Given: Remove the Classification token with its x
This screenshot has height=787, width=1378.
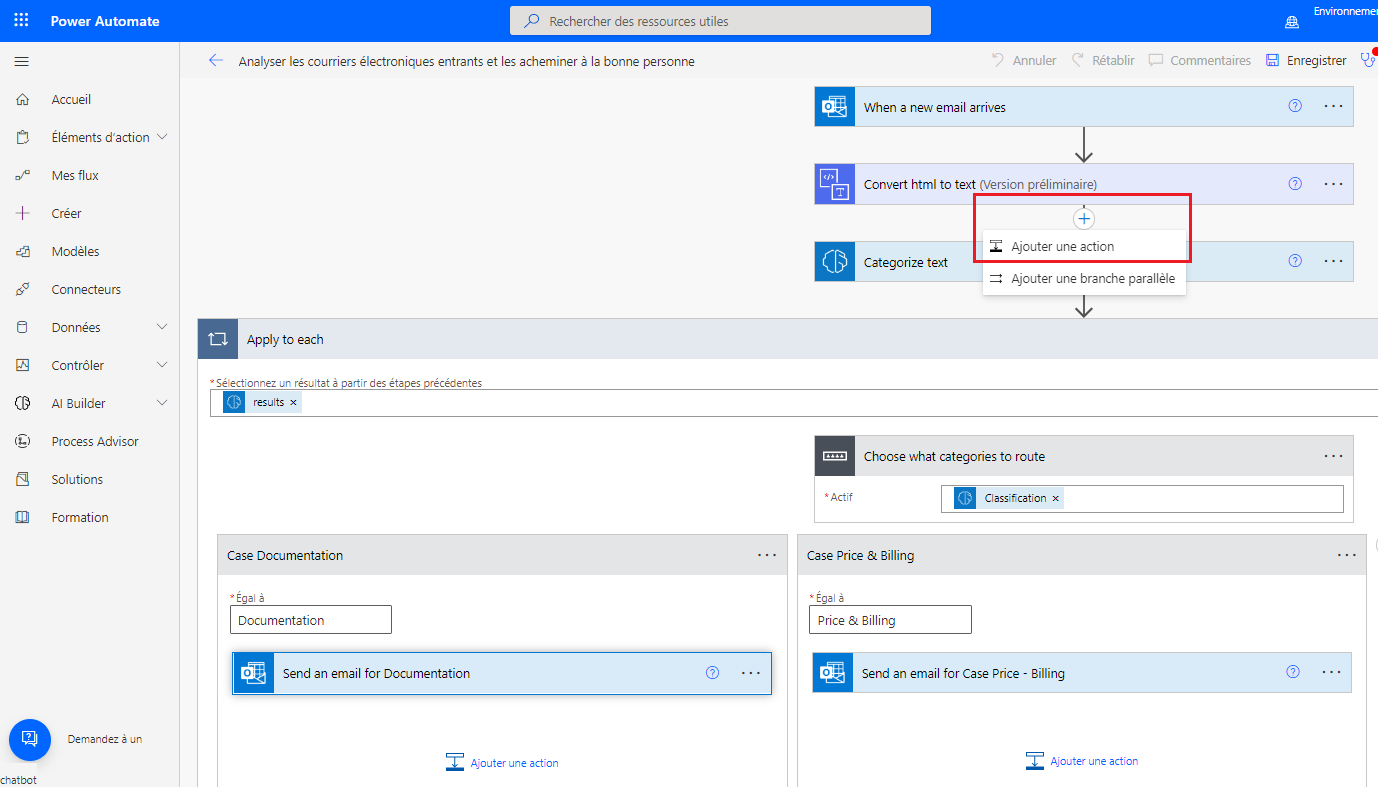Looking at the screenshot, I should click(x=1055, y=498).
